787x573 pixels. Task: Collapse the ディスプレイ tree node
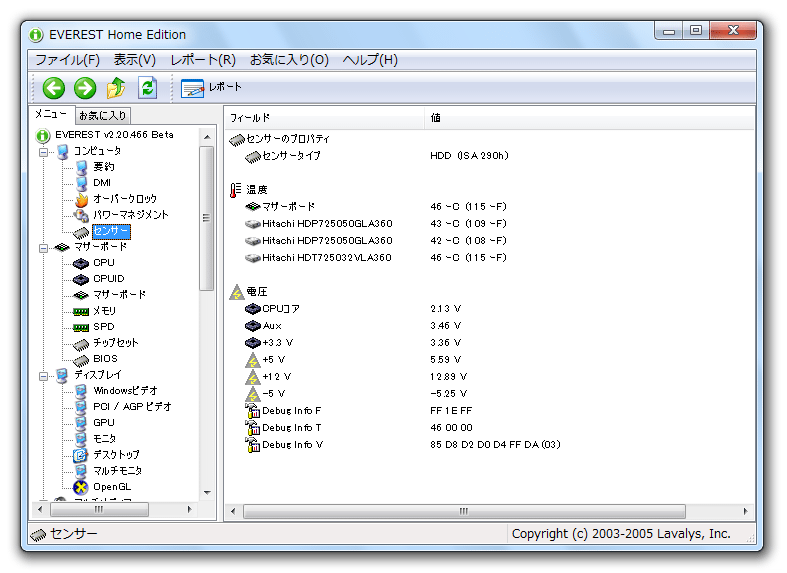(x=44, y=375)
